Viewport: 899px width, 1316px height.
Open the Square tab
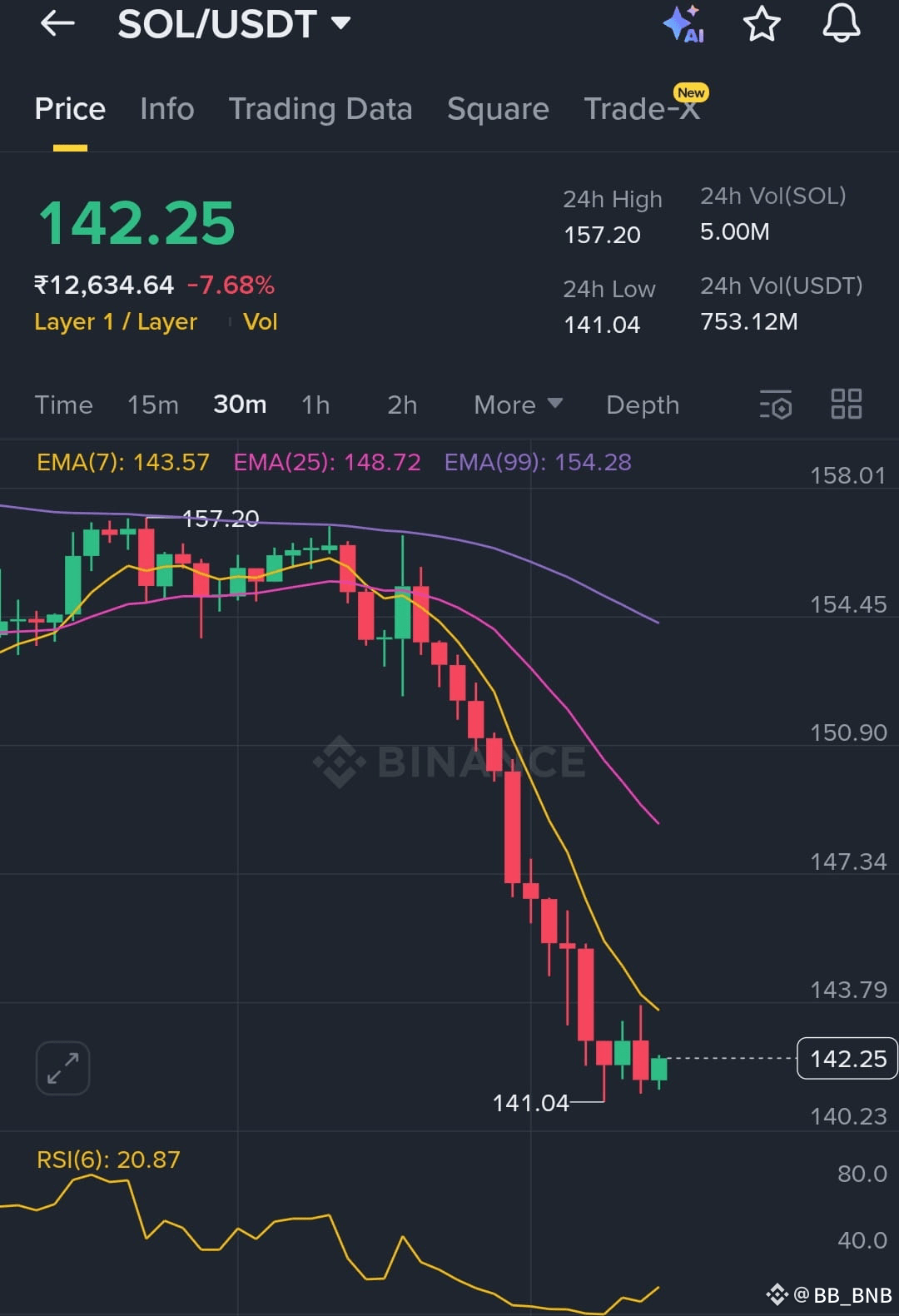[498, 109]
